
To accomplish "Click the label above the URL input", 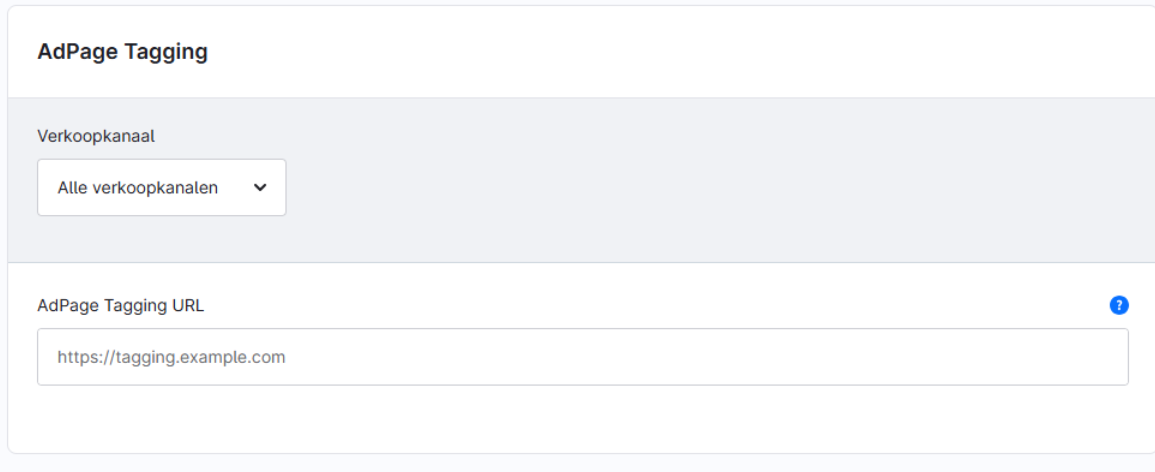I will [x=120, y=306].
